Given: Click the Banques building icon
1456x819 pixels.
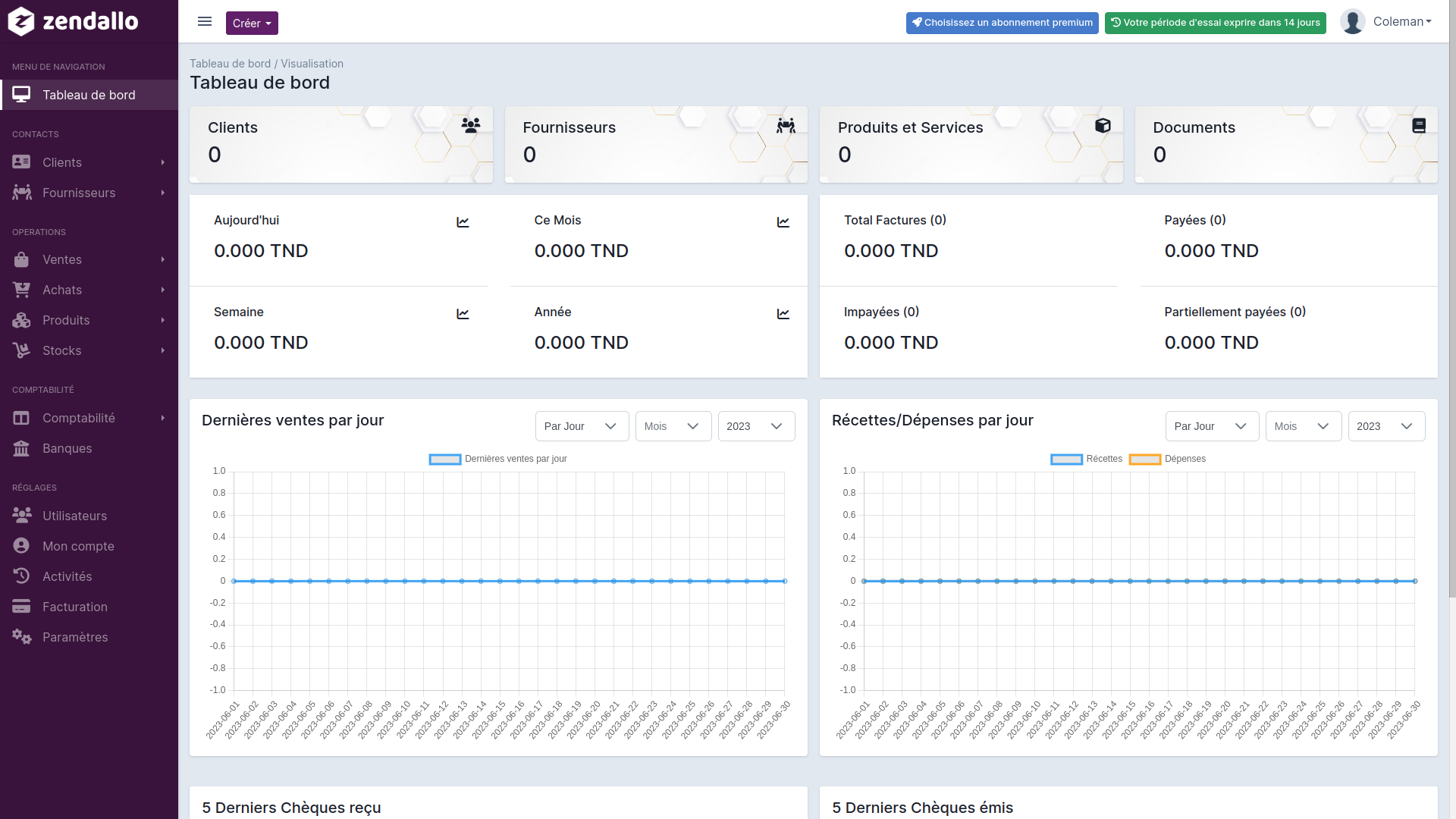Looking at the screenshot, I should [x=21, y=448].
